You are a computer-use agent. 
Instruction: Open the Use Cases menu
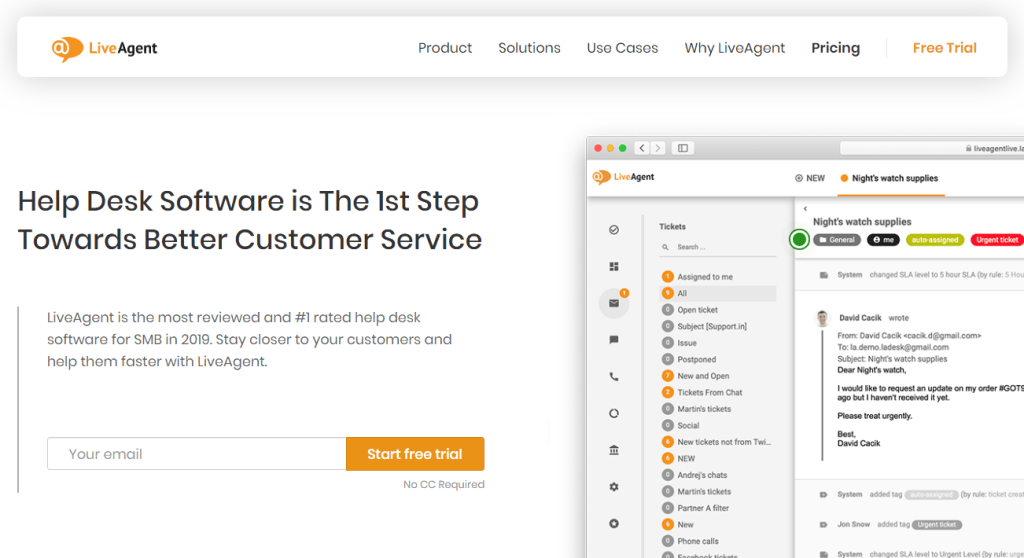click(622, 48)
